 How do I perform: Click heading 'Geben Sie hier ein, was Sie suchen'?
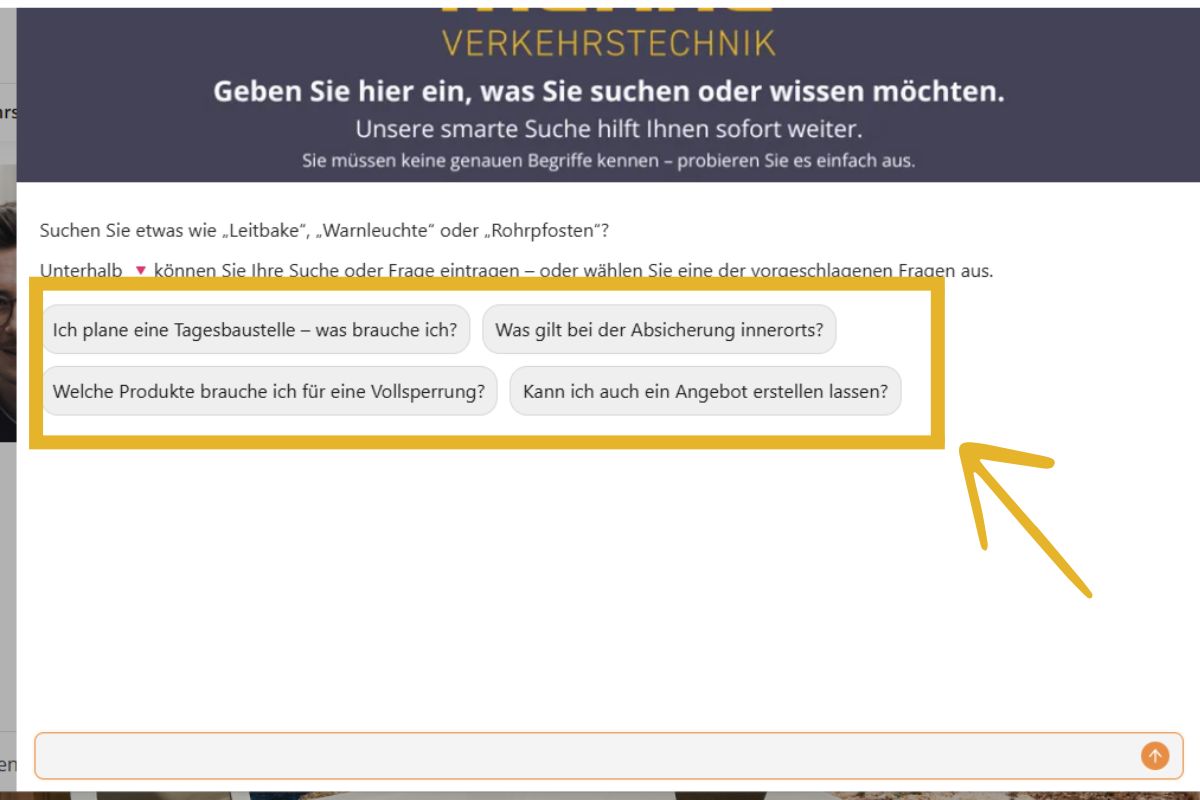[x=608, y=92]
